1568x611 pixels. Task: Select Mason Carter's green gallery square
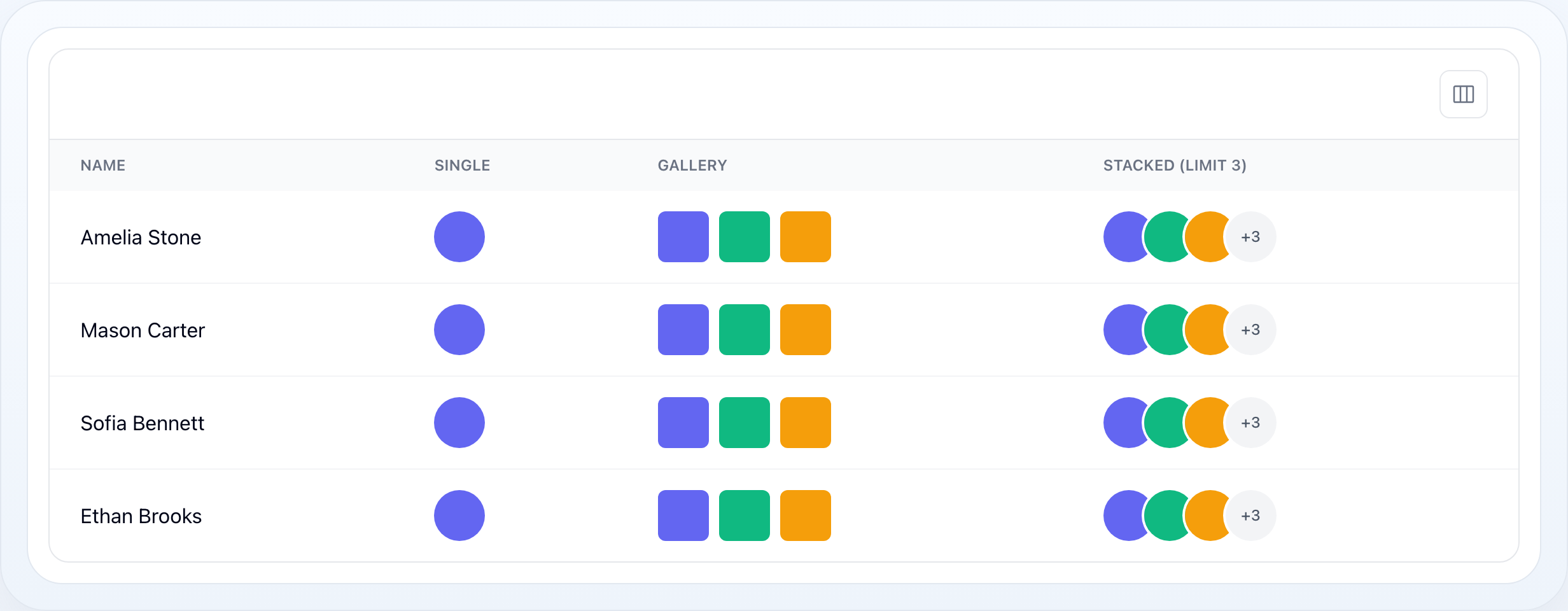[745, 330]
